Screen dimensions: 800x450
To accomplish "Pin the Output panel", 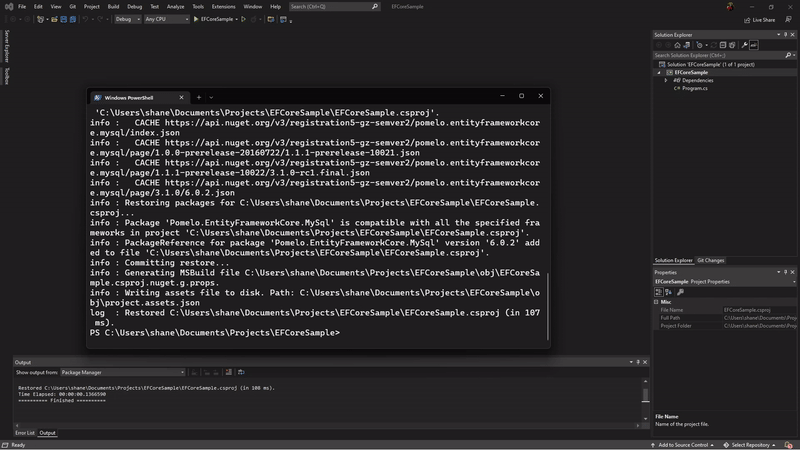I will point(638,362).
